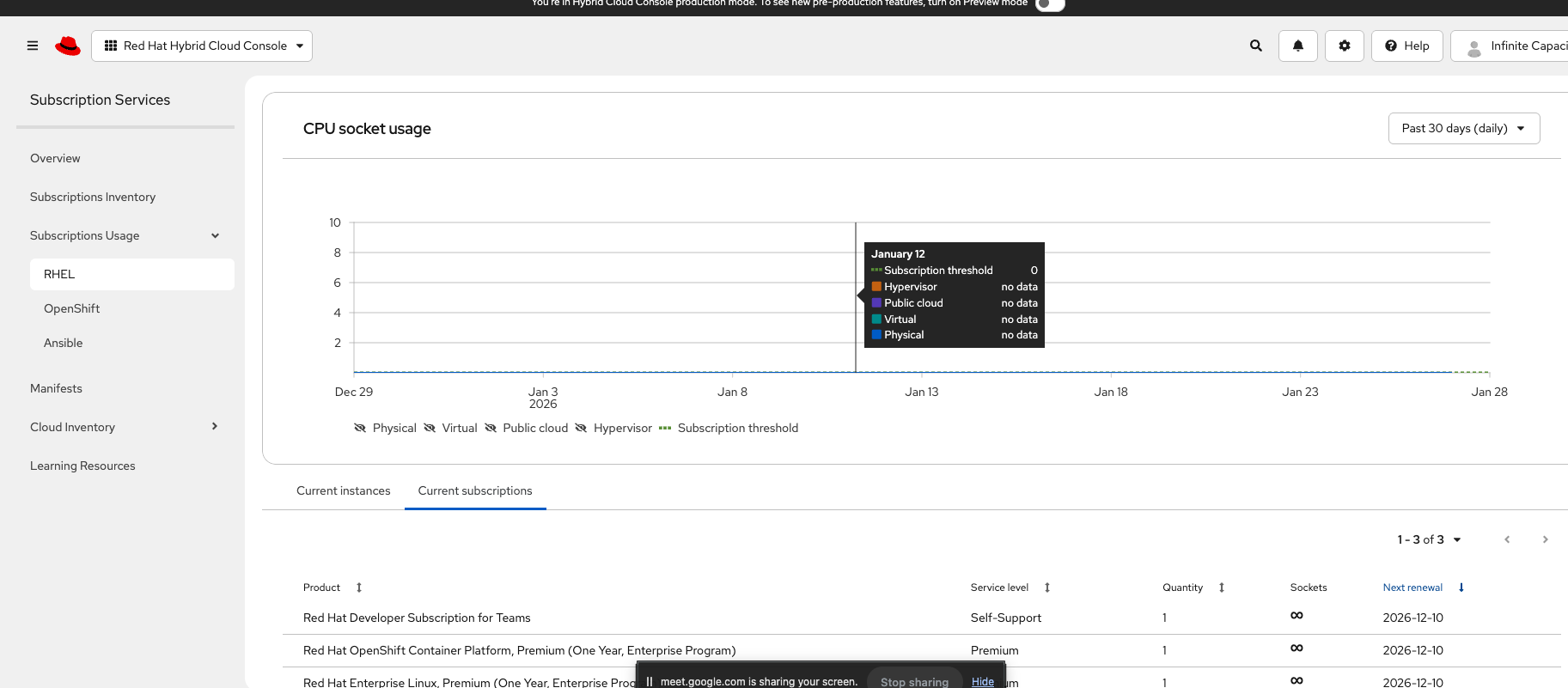The width and height of the screenshot is (1568, 688).
Task: Go to previous page of subscriptions
Action: (x=1507, y=539)
